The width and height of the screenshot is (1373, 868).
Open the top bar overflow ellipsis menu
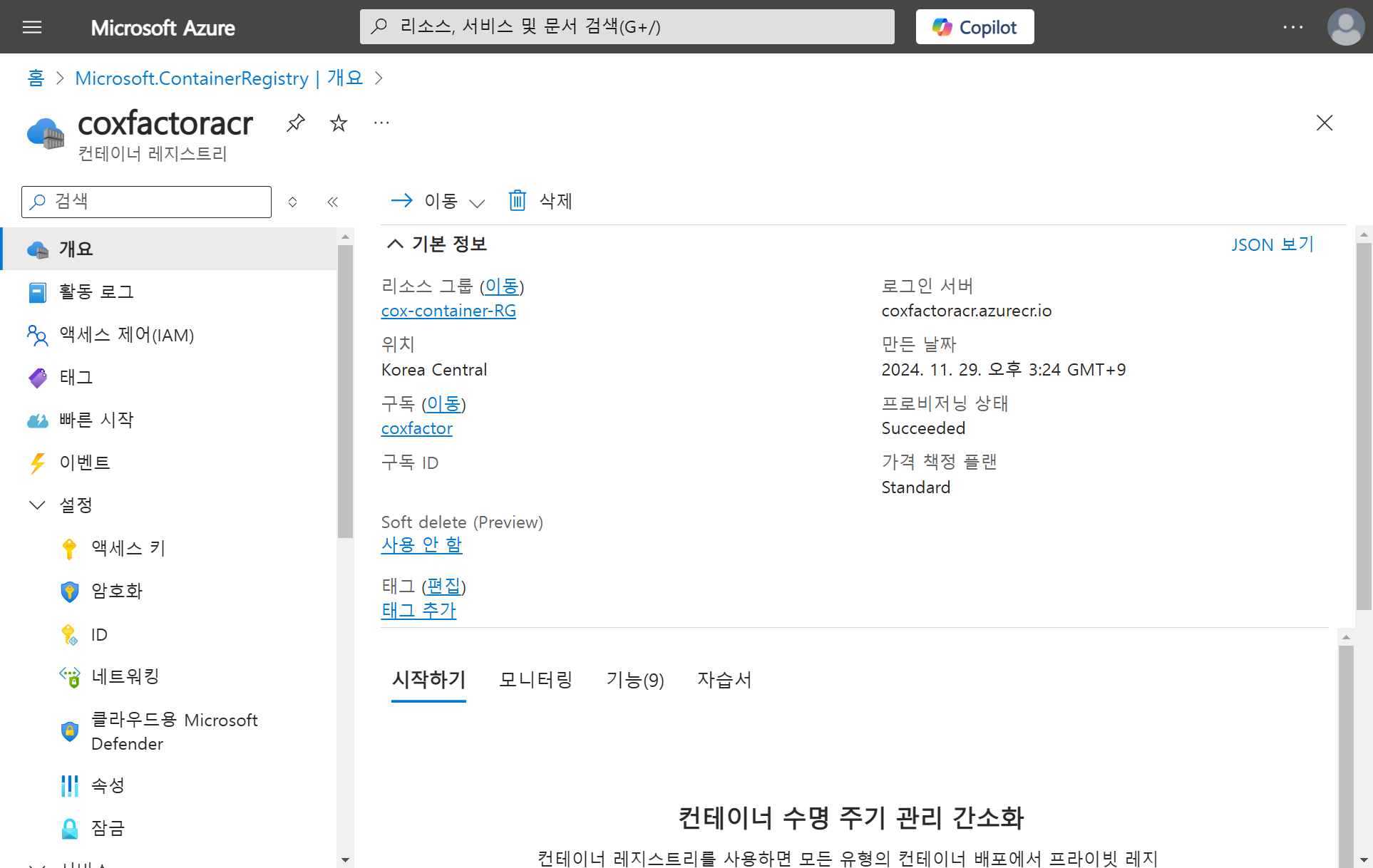tap(1292, 27)
